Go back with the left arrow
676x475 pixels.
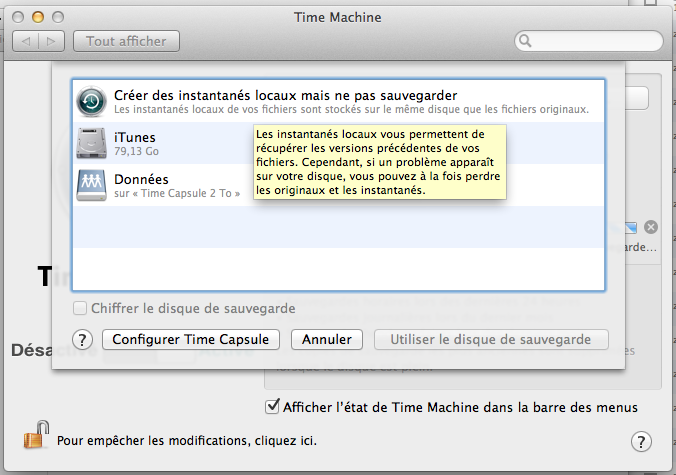(26, 41)
